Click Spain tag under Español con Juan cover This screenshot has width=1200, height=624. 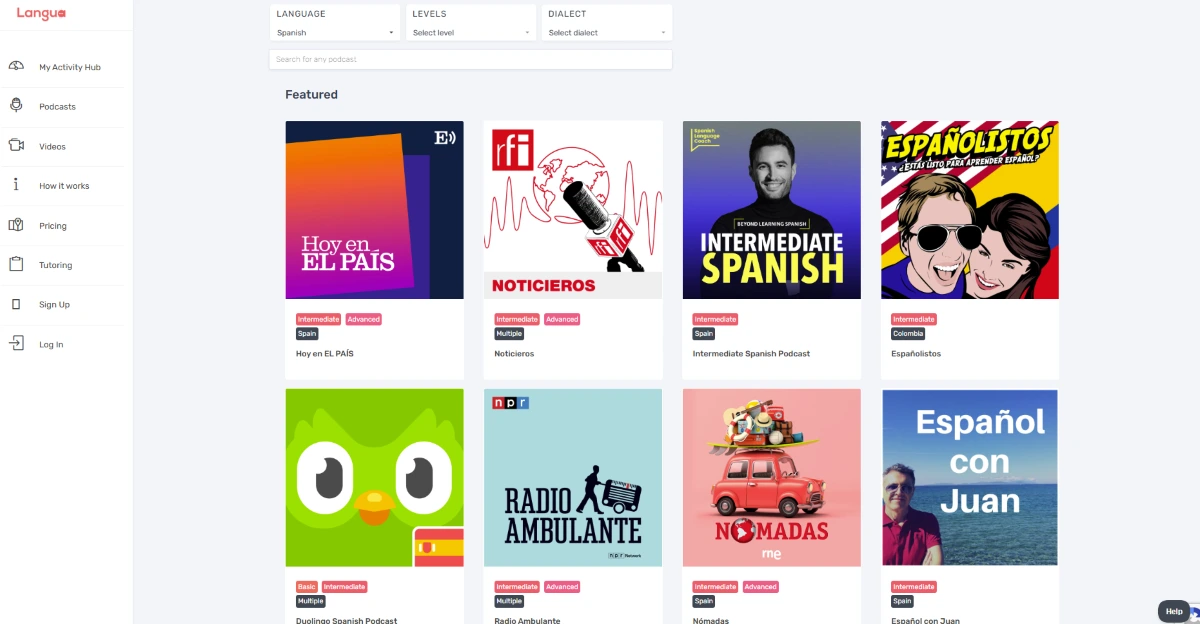tap(902, 601)
